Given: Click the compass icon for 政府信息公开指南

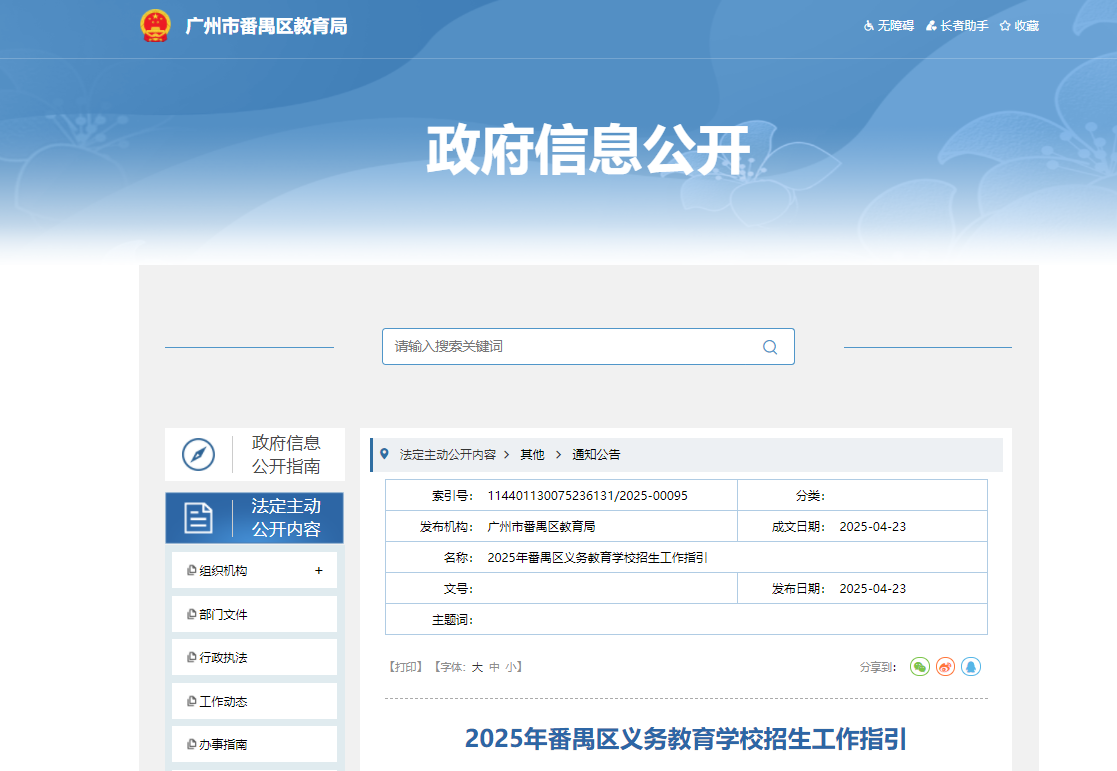Looking at the screenshot, I should pos(198,455).
